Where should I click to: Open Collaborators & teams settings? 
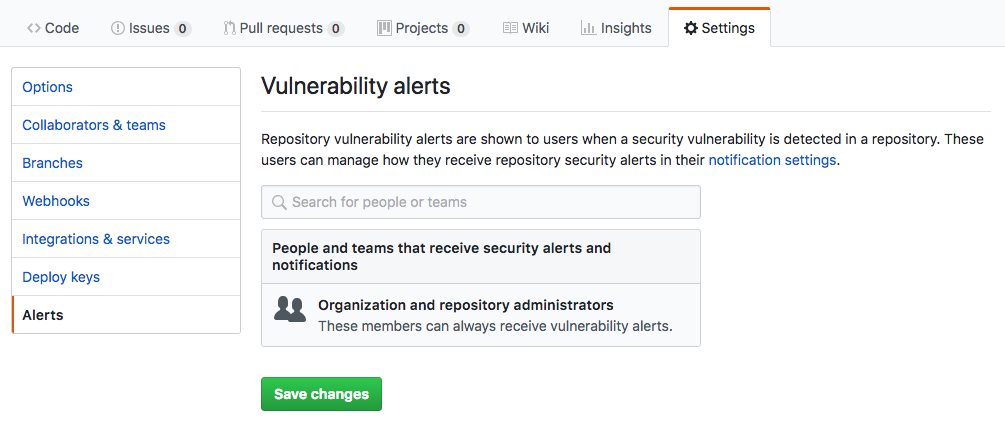(x=126, y=125)
